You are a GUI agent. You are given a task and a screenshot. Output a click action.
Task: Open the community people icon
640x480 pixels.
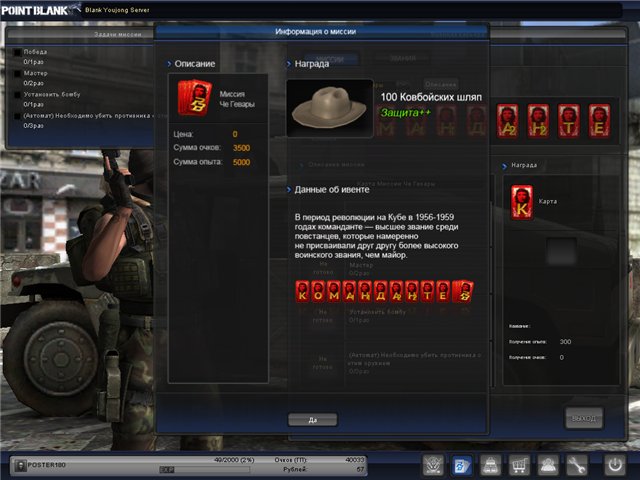tap(547, 464)
